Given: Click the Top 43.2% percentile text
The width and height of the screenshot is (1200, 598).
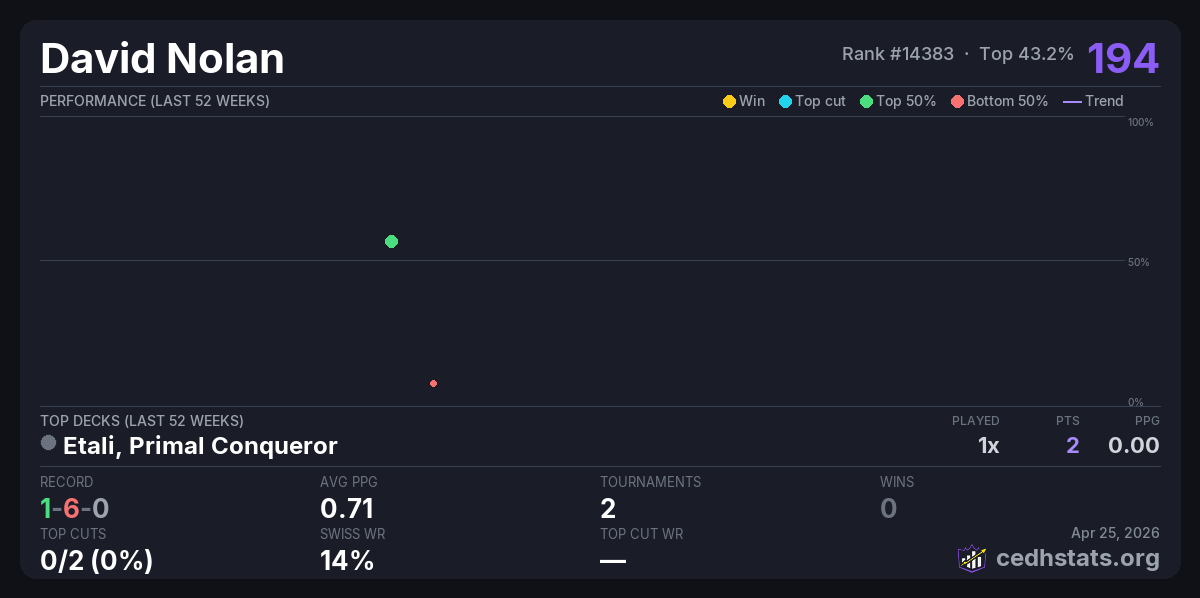Looking at the screenshot, I should (1026, 54).
